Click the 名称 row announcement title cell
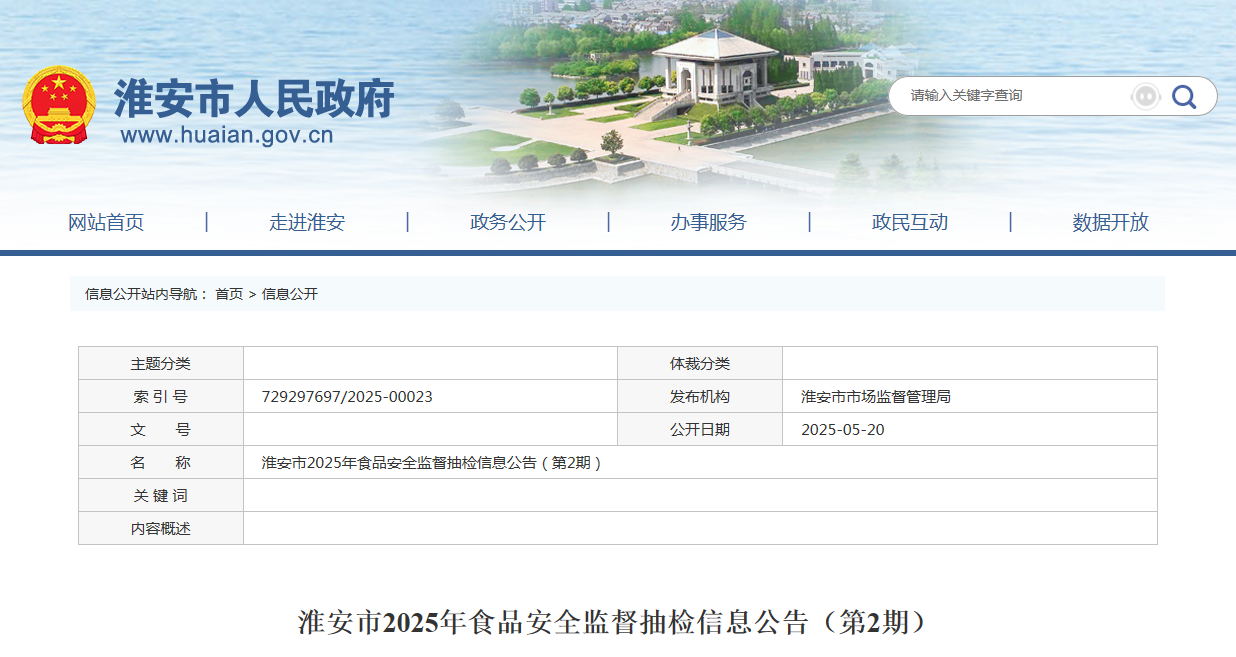The height and width of the screenshot is (657, 1236). tap(700, 462)
